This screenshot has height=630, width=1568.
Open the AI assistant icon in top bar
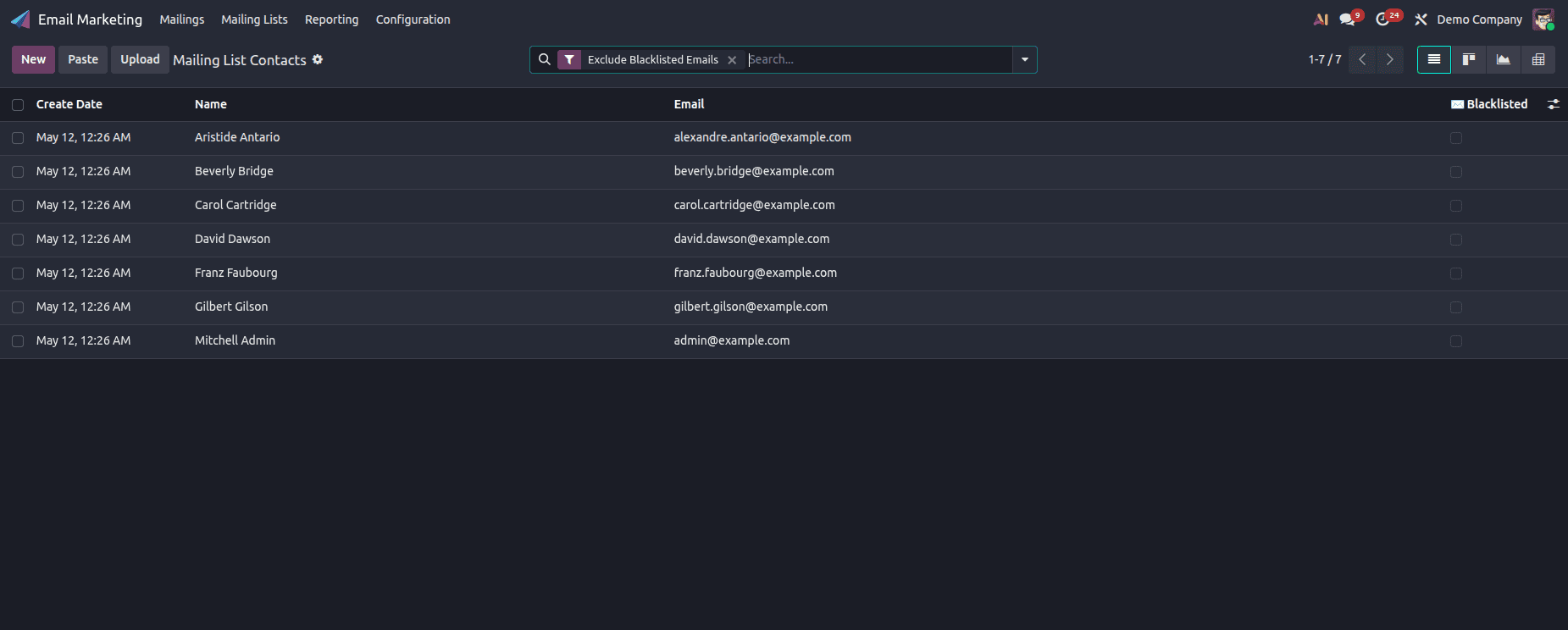pos(1321,19)
